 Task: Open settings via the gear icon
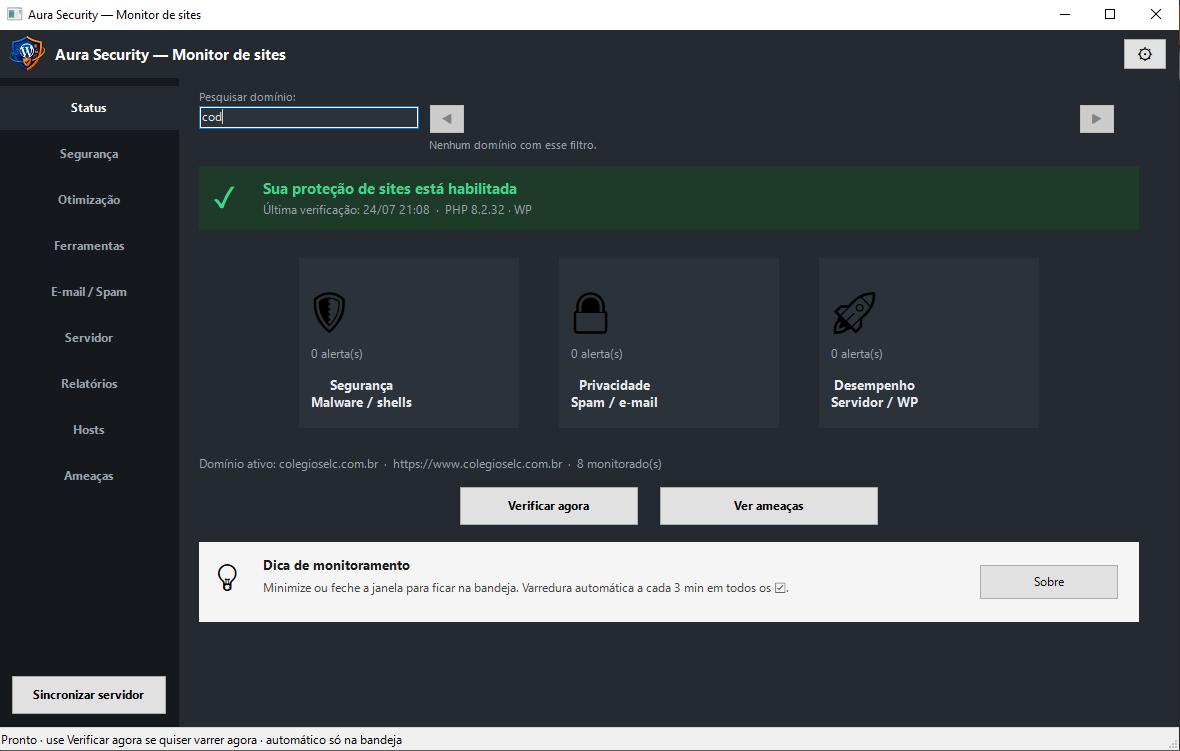click(1144, 54)
